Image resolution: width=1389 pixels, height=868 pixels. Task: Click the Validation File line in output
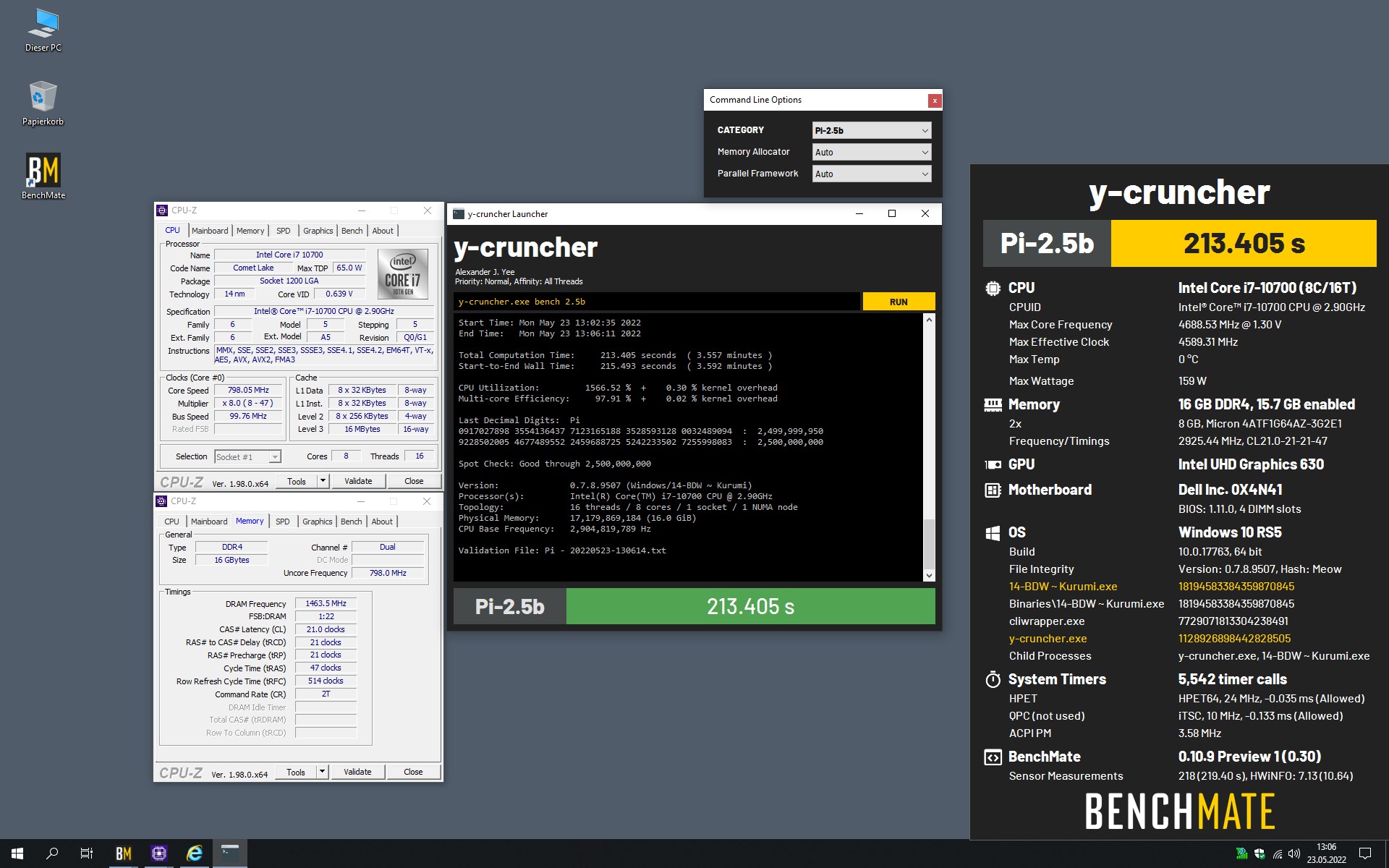(x=562, y=550)
